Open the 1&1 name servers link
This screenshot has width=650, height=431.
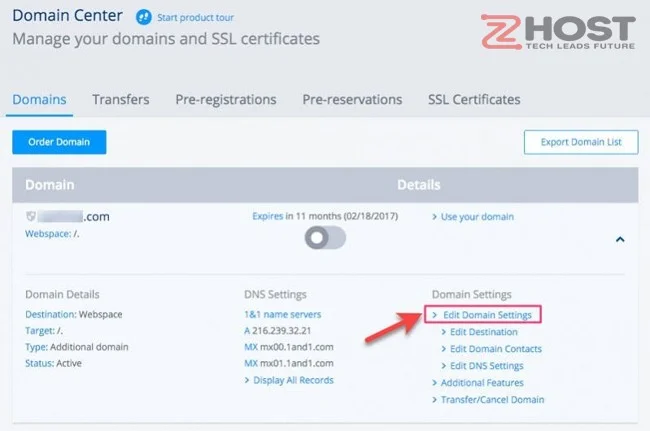282,314
